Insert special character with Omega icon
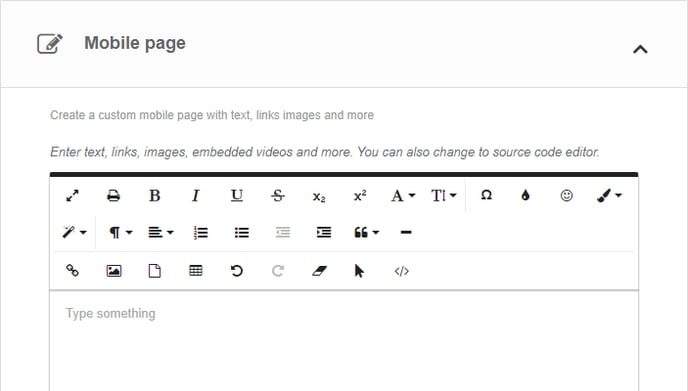688x391 pixels. pos(486,195)
